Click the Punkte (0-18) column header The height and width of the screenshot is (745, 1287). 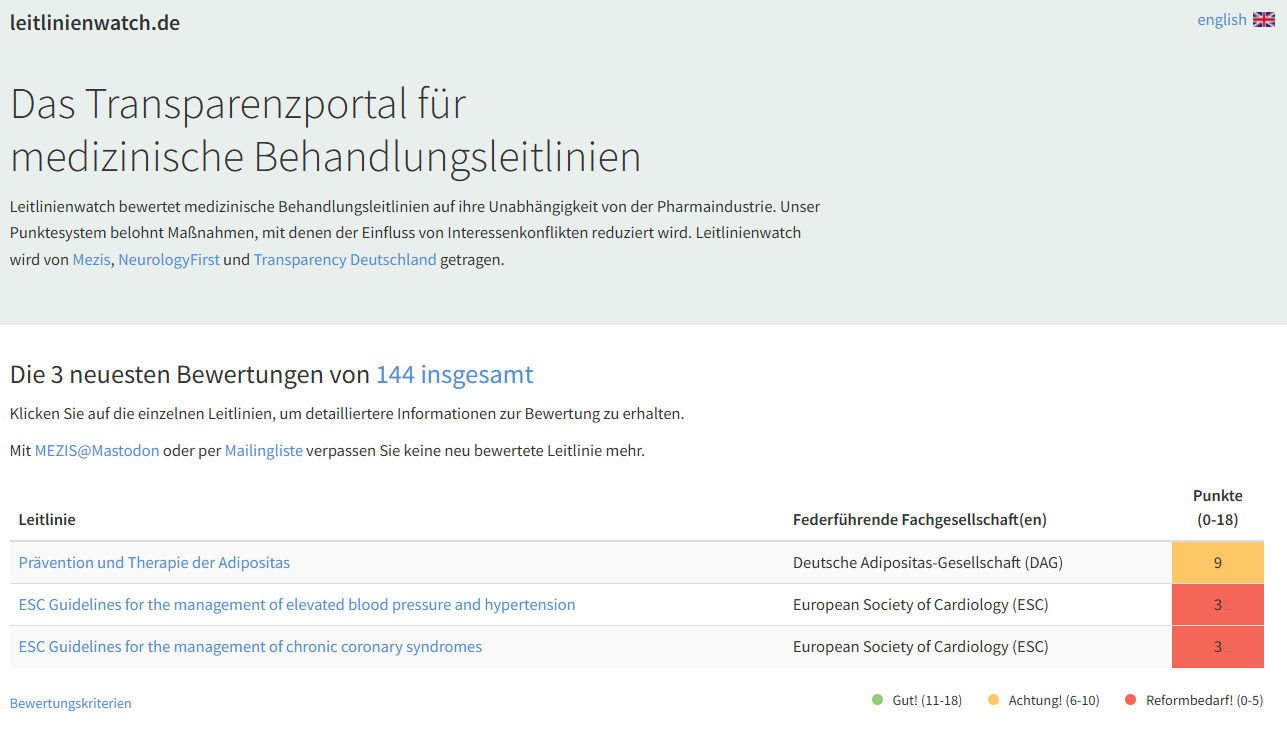1218,508
